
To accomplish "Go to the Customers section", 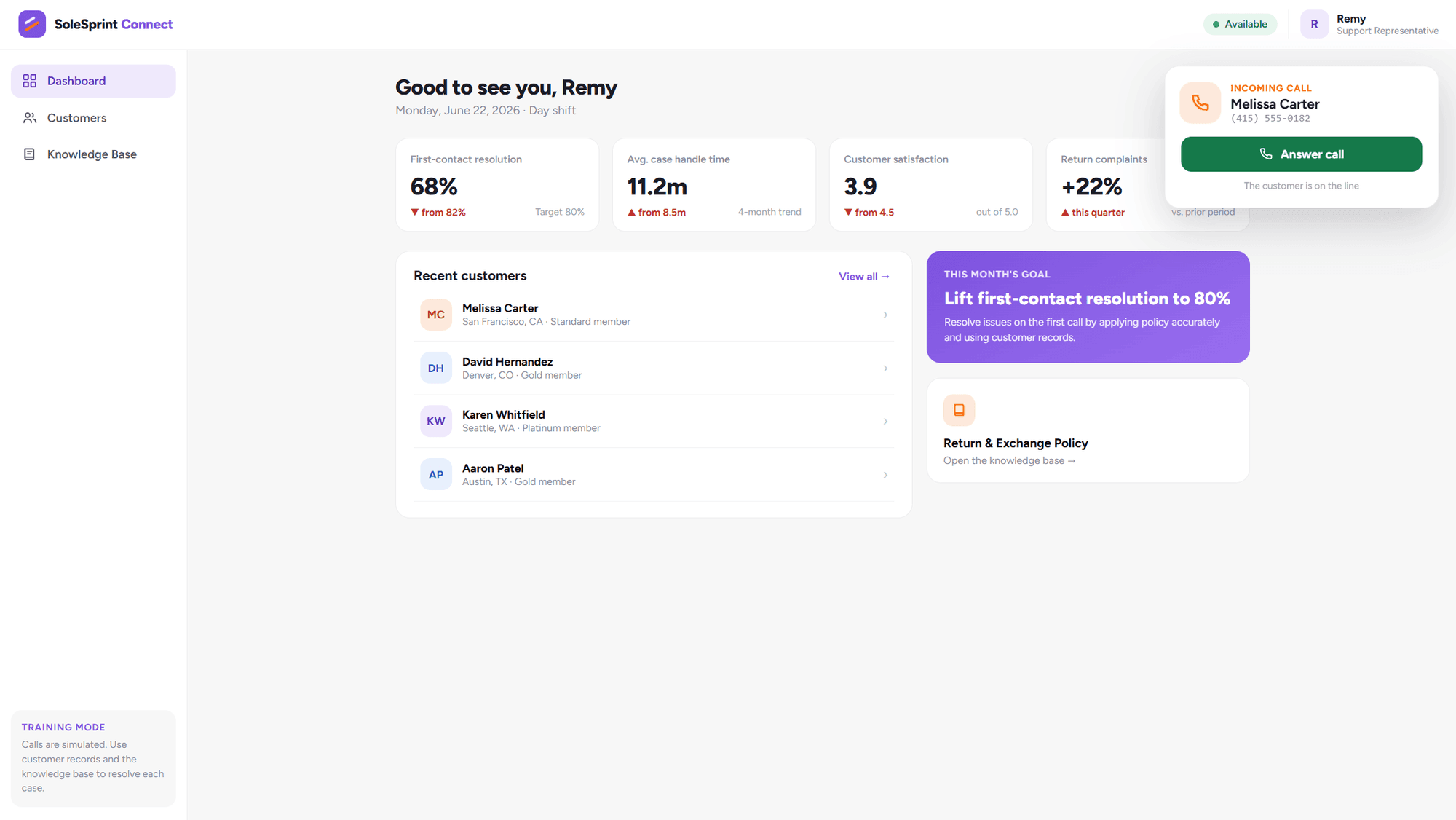I will coord(93,118).
